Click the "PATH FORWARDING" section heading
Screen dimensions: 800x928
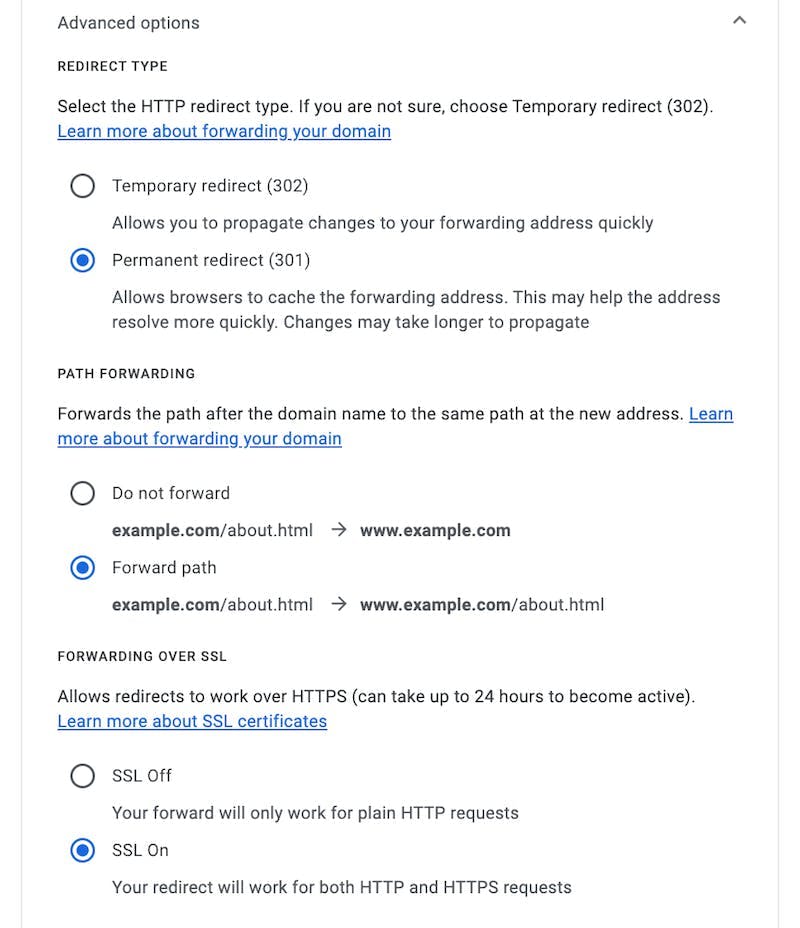click(x=126, y=373)
